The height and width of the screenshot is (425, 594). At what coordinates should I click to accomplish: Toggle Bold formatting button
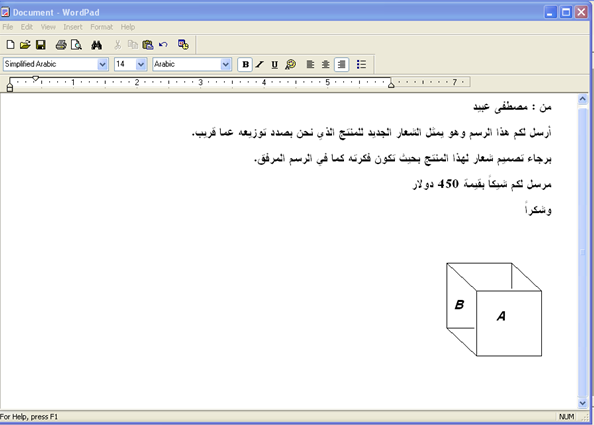(245, 64)
